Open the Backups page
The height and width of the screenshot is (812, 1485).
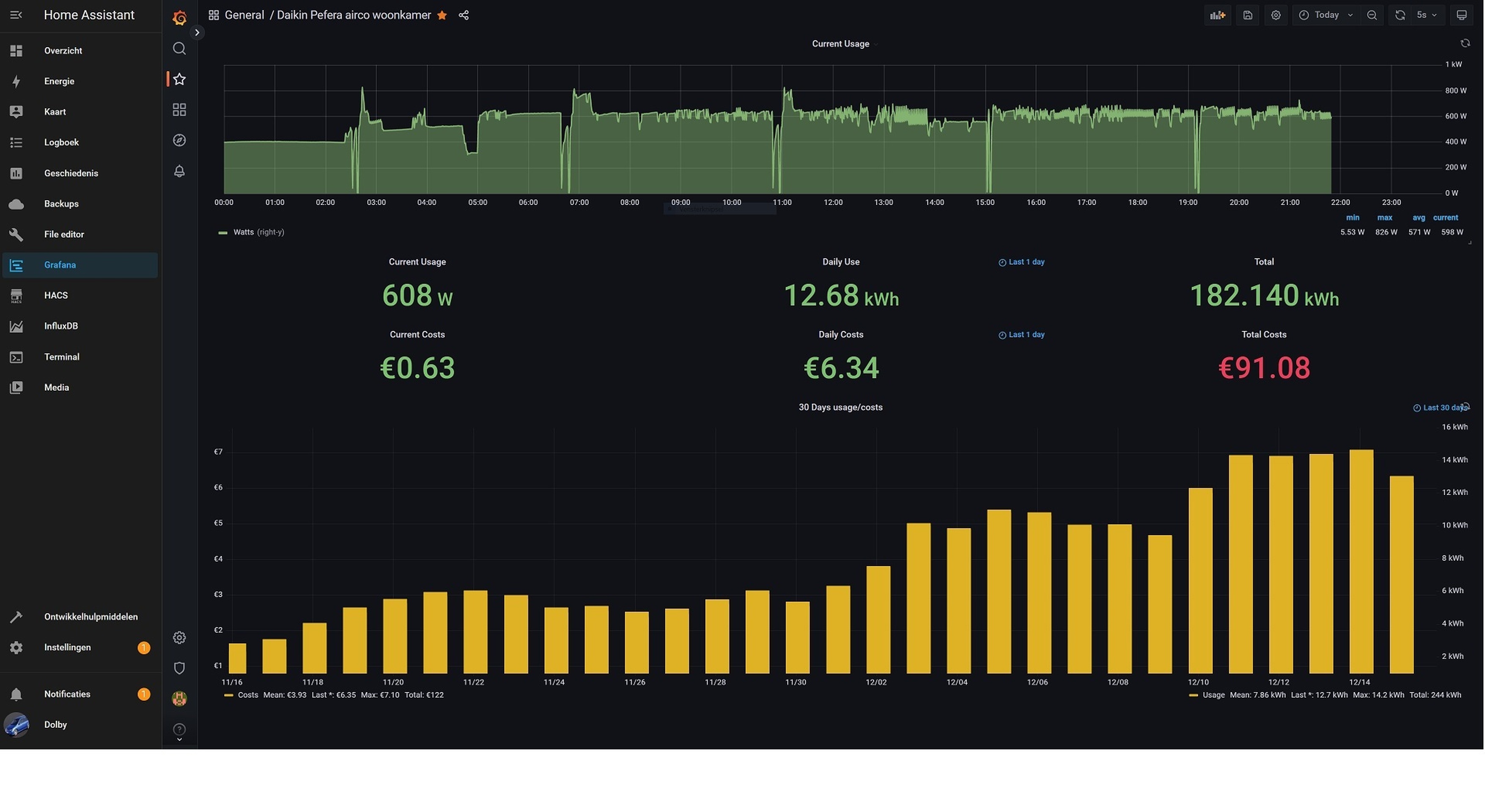(x=80, y=203)
